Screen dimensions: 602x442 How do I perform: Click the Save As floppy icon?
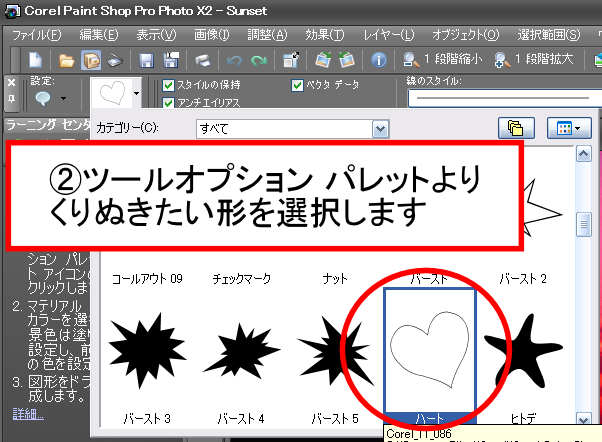(171, 60)
